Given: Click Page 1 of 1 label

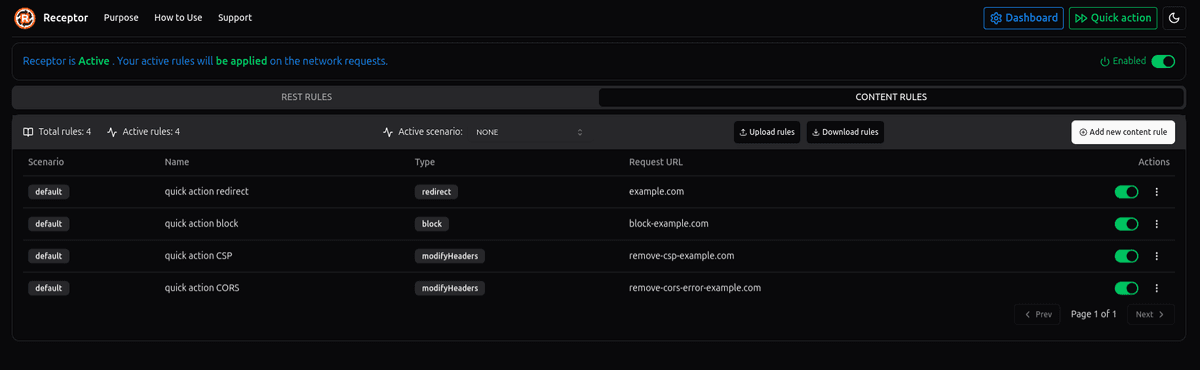Looking at the screenshot, I should tap(1093, 314).
